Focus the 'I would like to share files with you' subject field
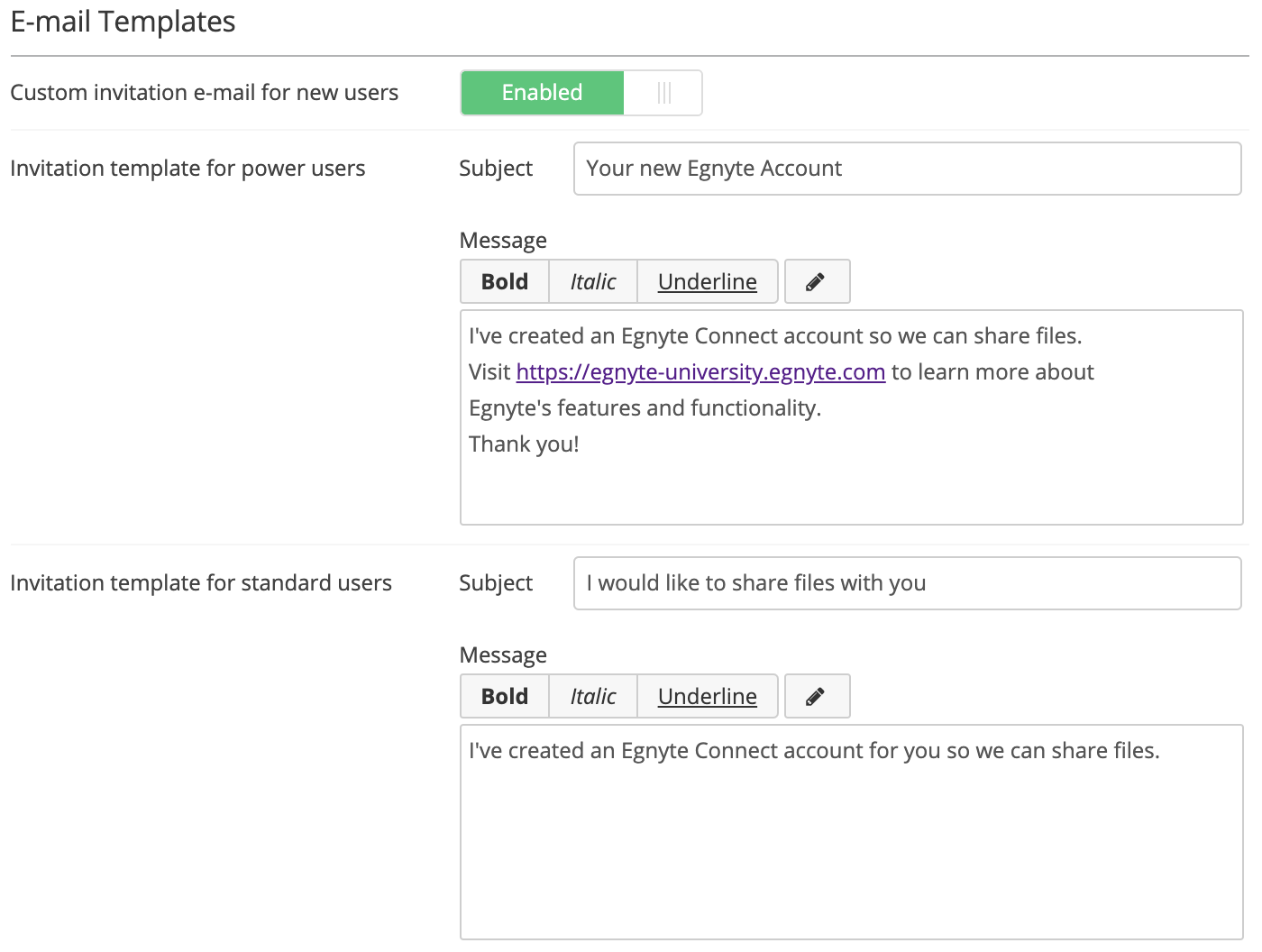 pos(908,583)
